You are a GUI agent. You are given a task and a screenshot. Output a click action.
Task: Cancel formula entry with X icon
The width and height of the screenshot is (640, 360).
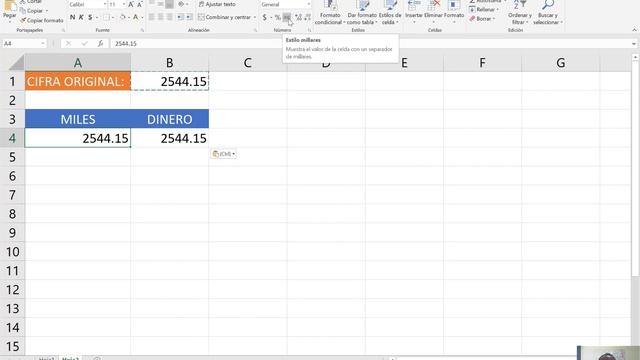[x=68, y=44]
